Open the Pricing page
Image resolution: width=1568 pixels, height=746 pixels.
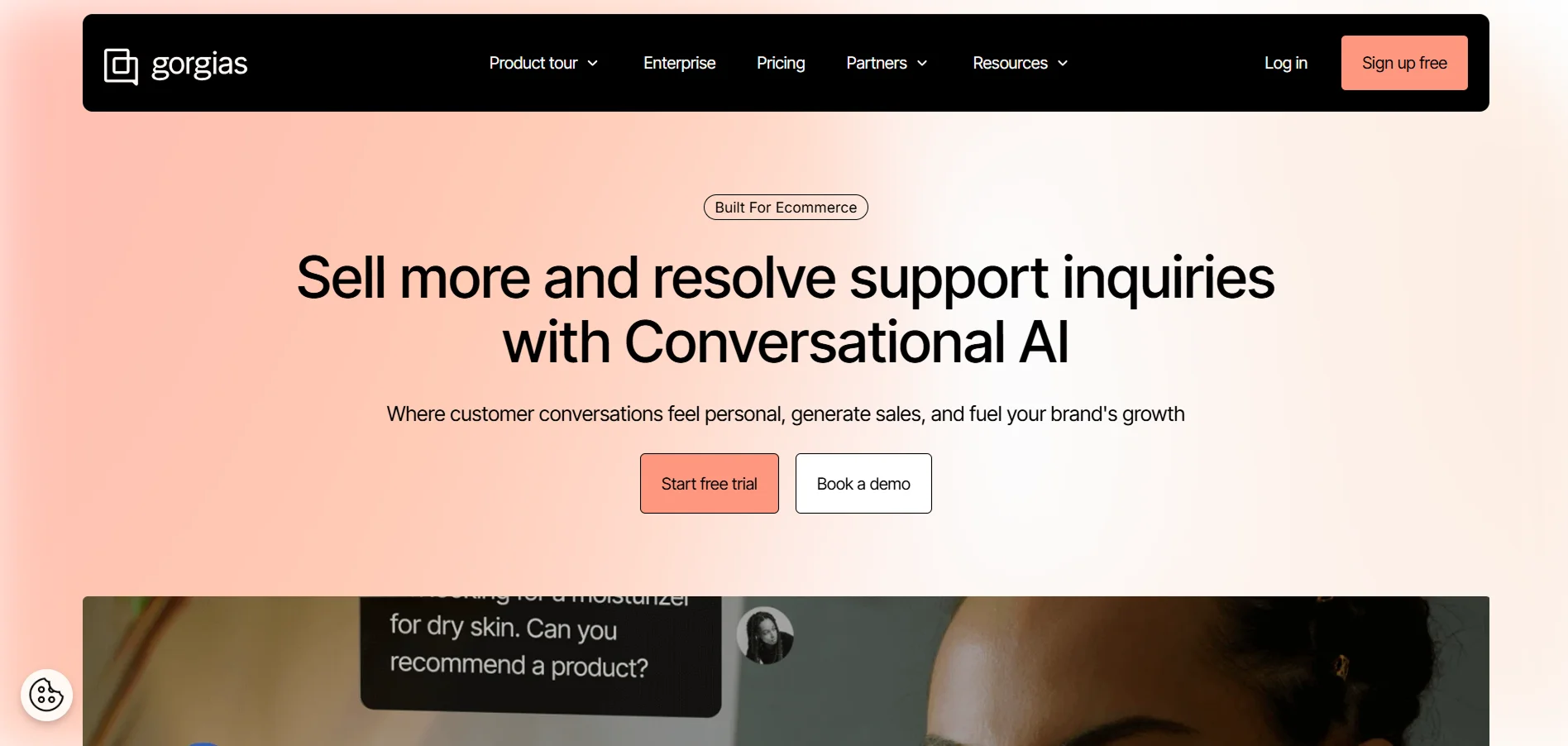781,63
